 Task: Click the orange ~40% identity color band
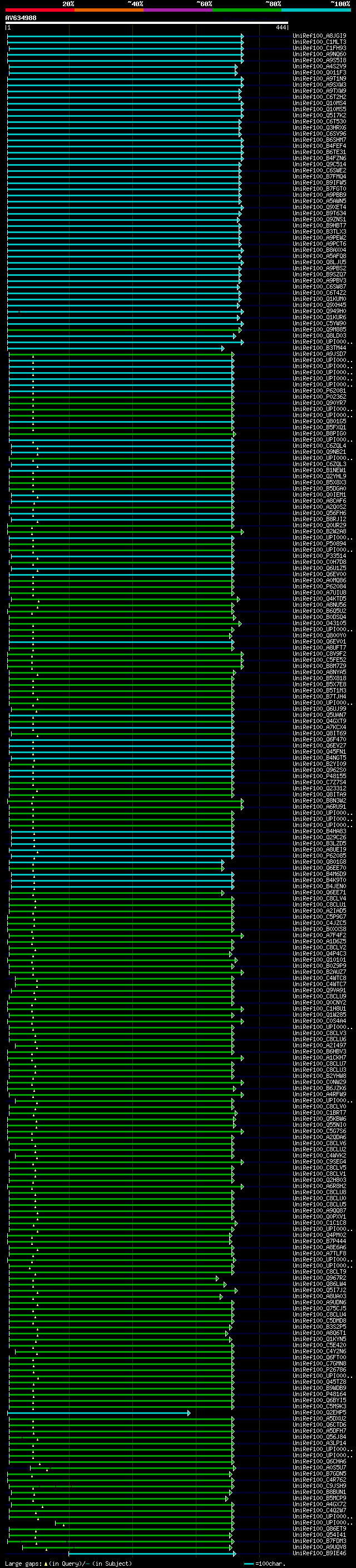point(109,10)
